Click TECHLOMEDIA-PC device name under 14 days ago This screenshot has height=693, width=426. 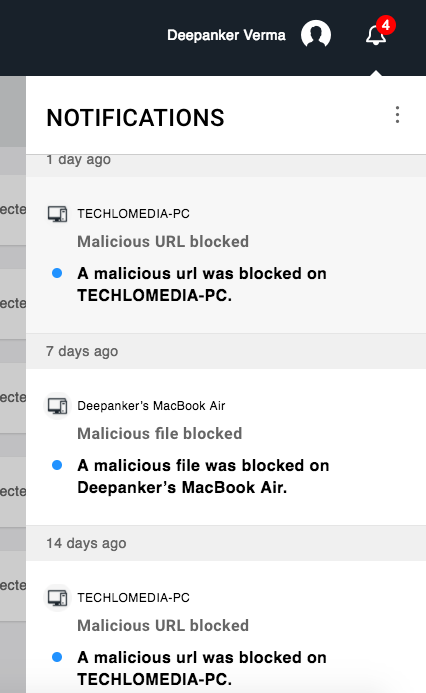click(133, 598)
